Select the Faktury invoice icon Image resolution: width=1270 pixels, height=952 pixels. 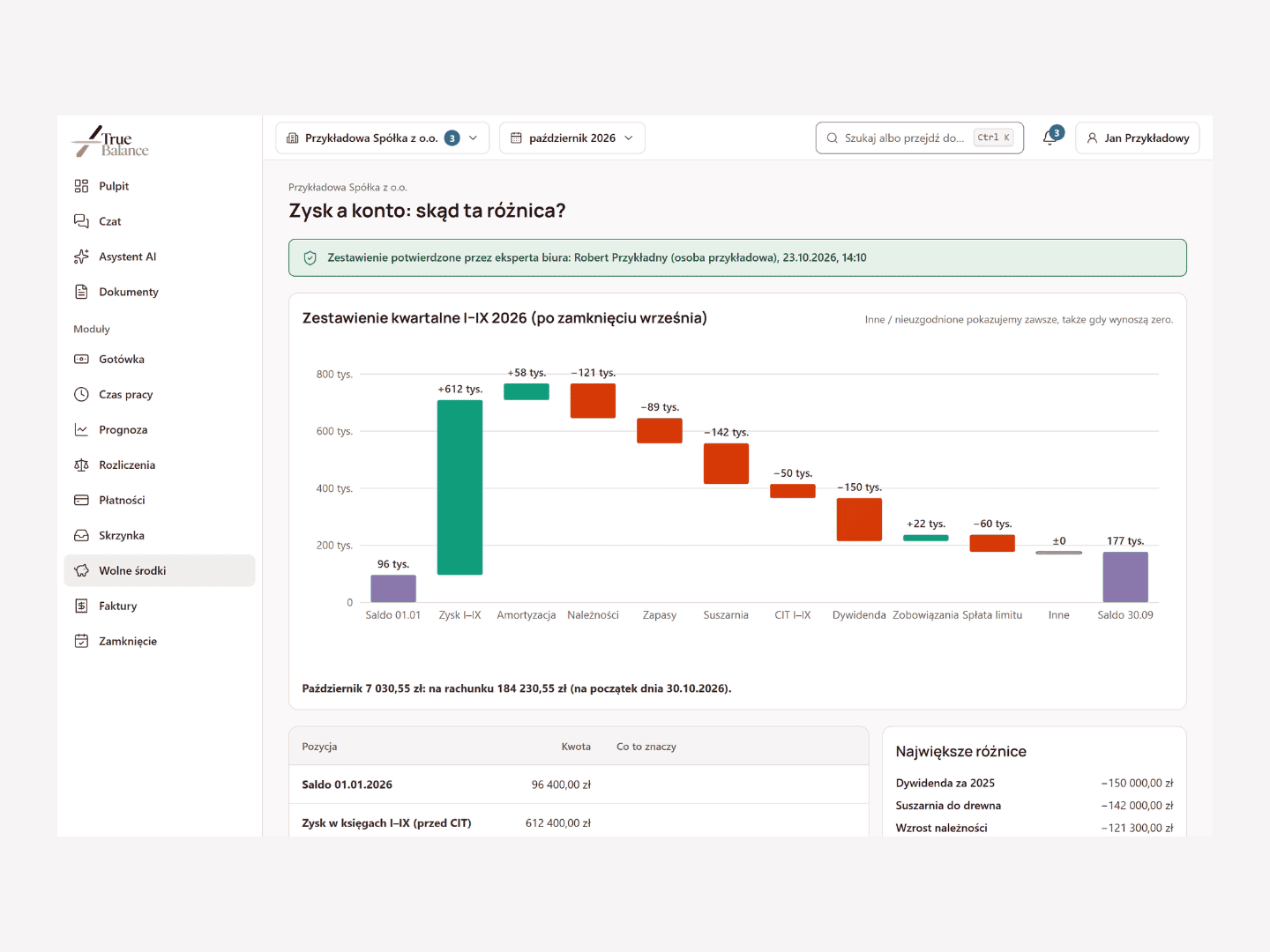pyautogui.click(x=81, y=606)
